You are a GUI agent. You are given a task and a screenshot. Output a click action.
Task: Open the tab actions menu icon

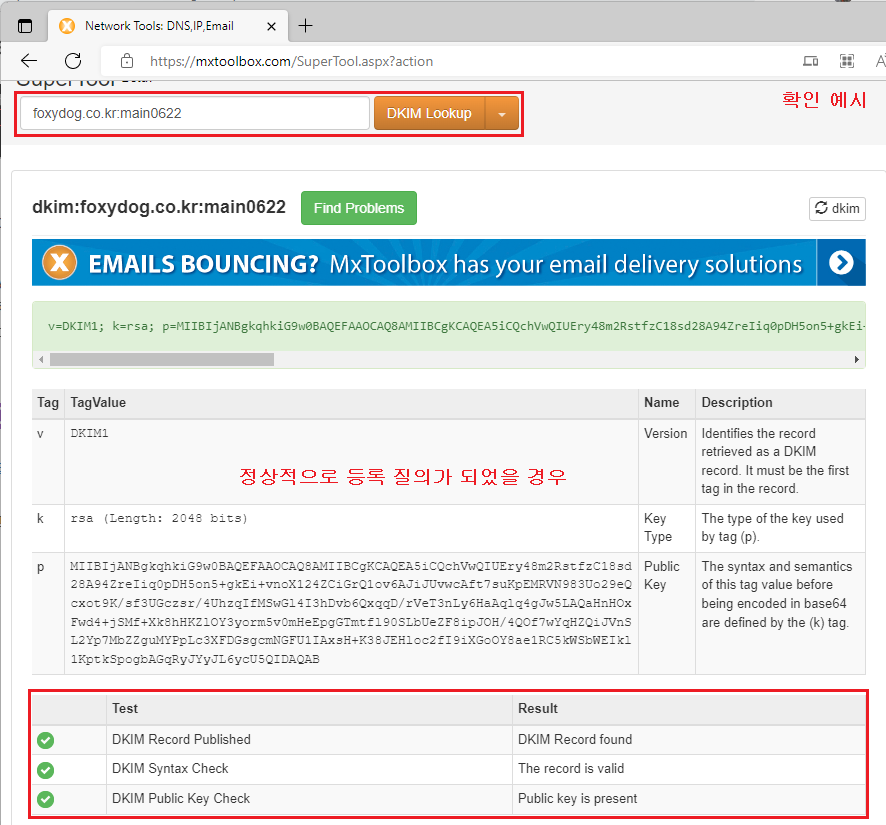coord(25,26)
